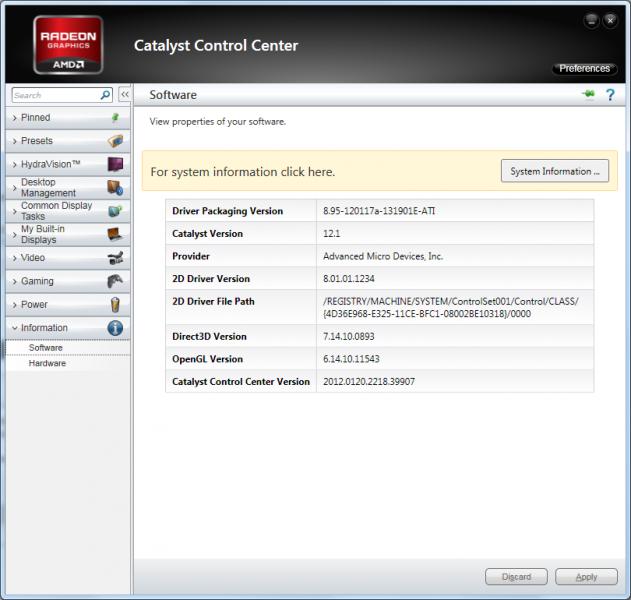Screen dimensions: 631x600
Task: Click the Gaming controller icon
Action: (115, 281)
